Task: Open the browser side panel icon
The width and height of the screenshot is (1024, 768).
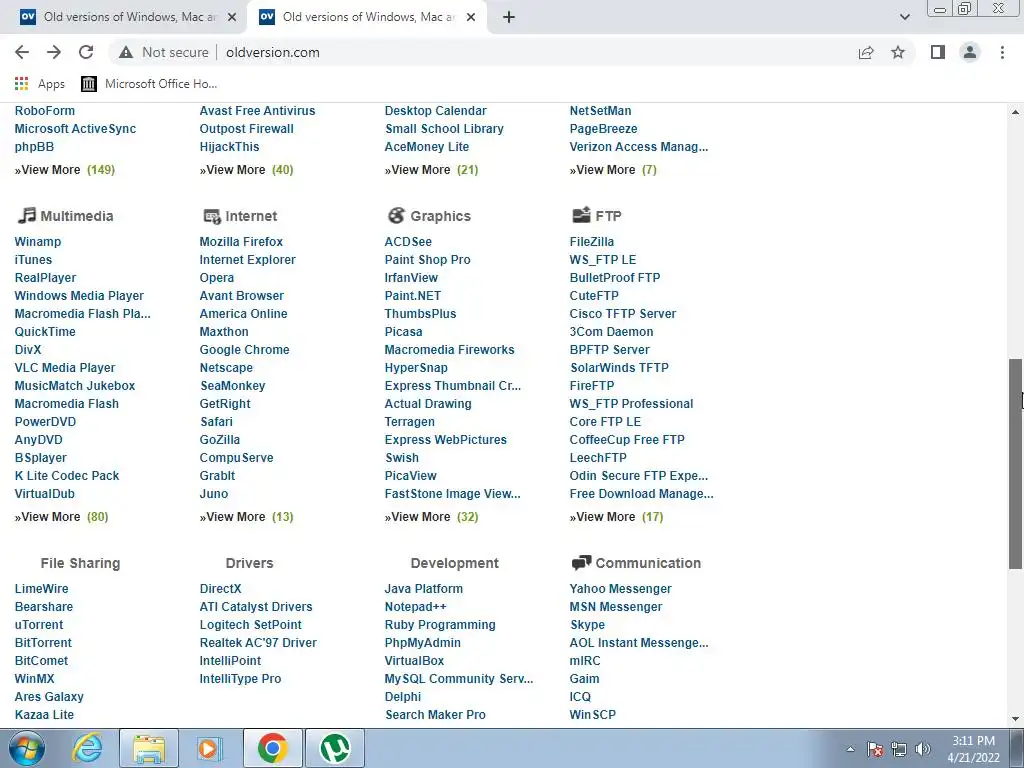Action: [x=938, y=52]
